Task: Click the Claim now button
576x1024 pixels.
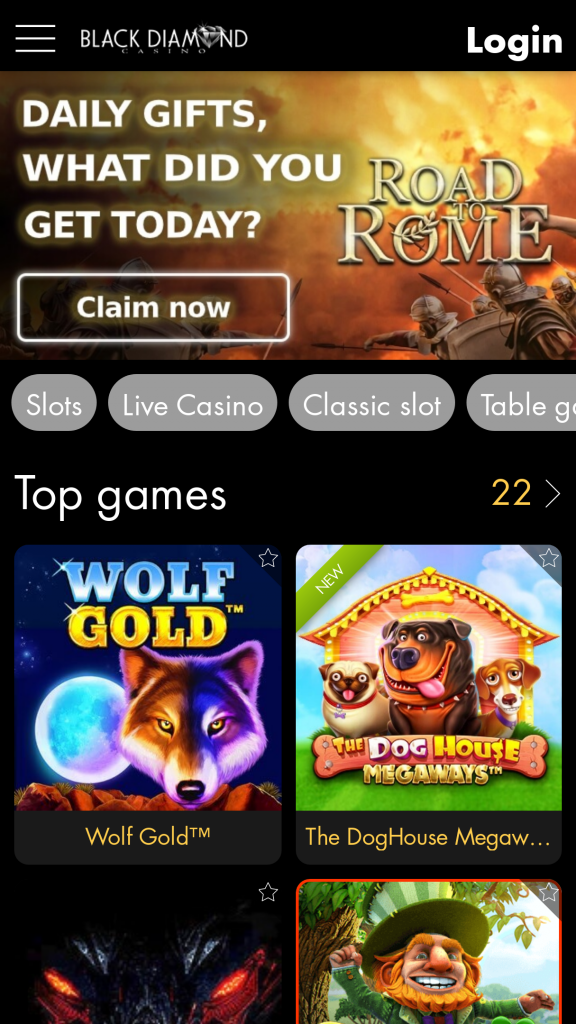Action: (153, 308)
